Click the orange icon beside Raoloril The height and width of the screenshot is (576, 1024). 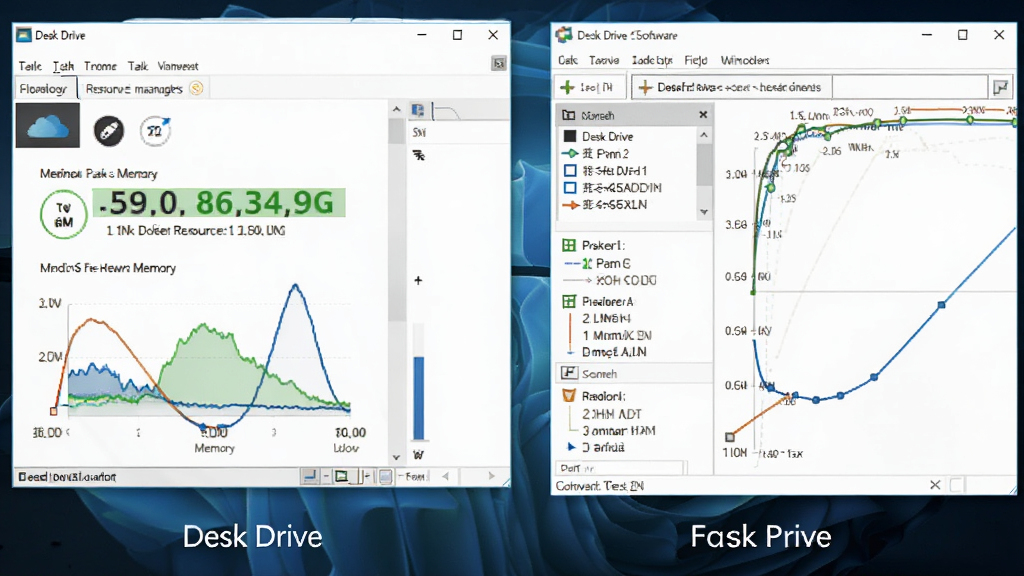point(569,396)
